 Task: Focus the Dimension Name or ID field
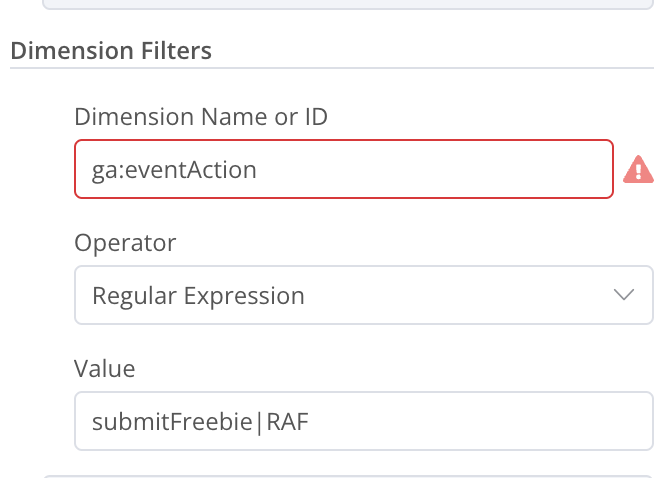coord(343,170)
